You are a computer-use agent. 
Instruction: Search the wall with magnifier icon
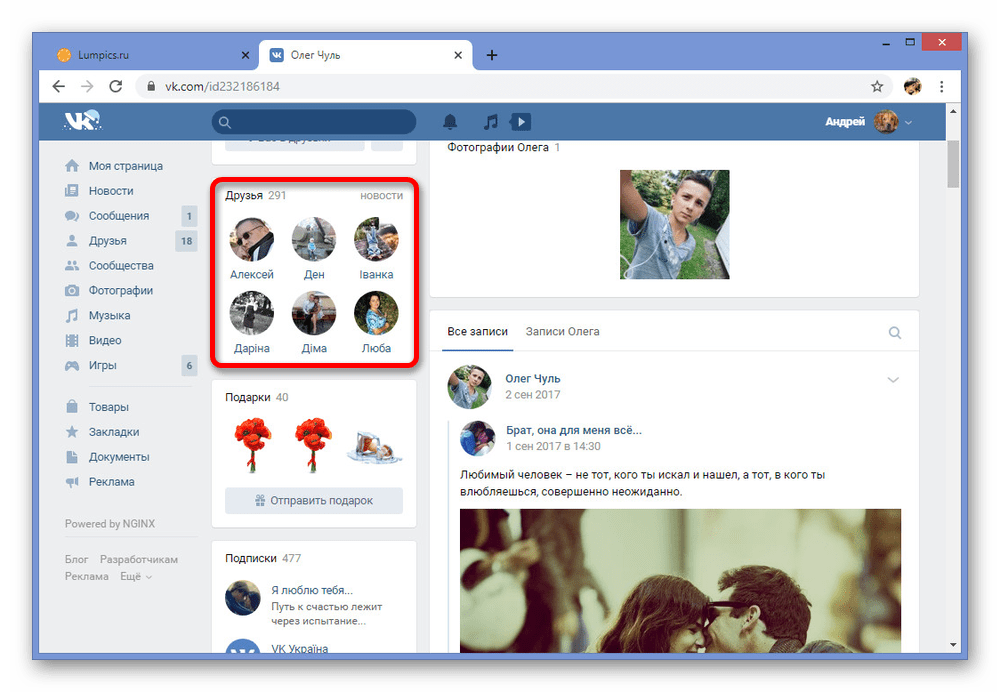tap(895, 332)
